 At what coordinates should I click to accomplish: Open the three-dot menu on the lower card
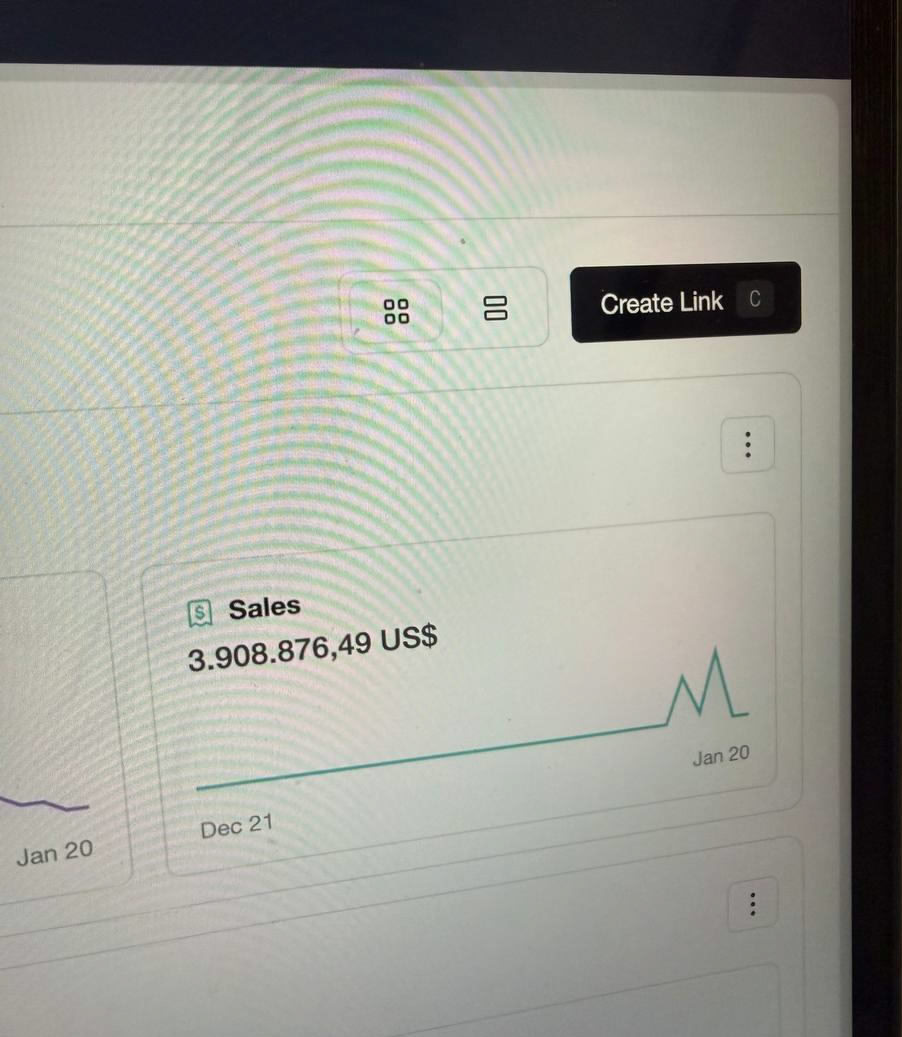coord(753,904)
